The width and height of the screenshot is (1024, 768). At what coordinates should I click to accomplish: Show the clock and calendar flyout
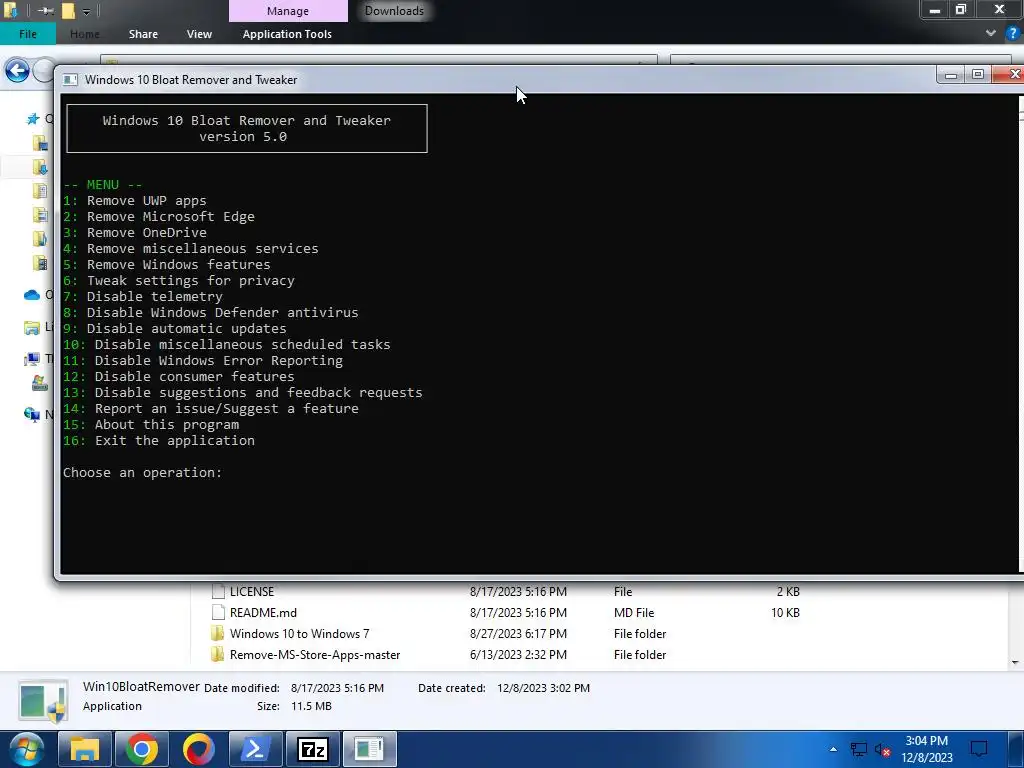pyautogui.click(x=927, y=749)
